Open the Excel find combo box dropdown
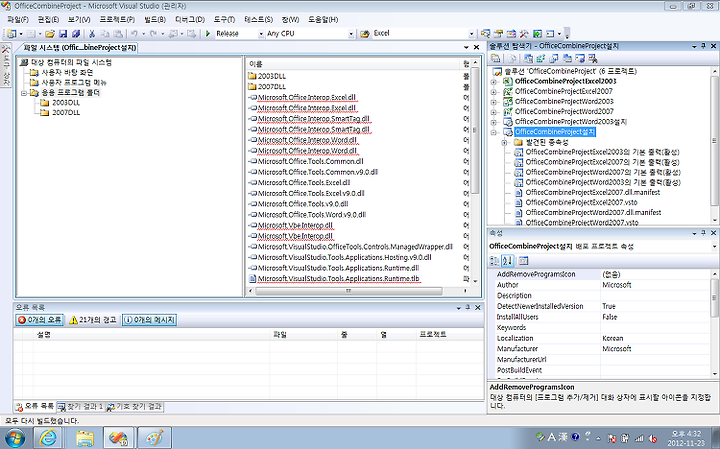 pos(471,34)
